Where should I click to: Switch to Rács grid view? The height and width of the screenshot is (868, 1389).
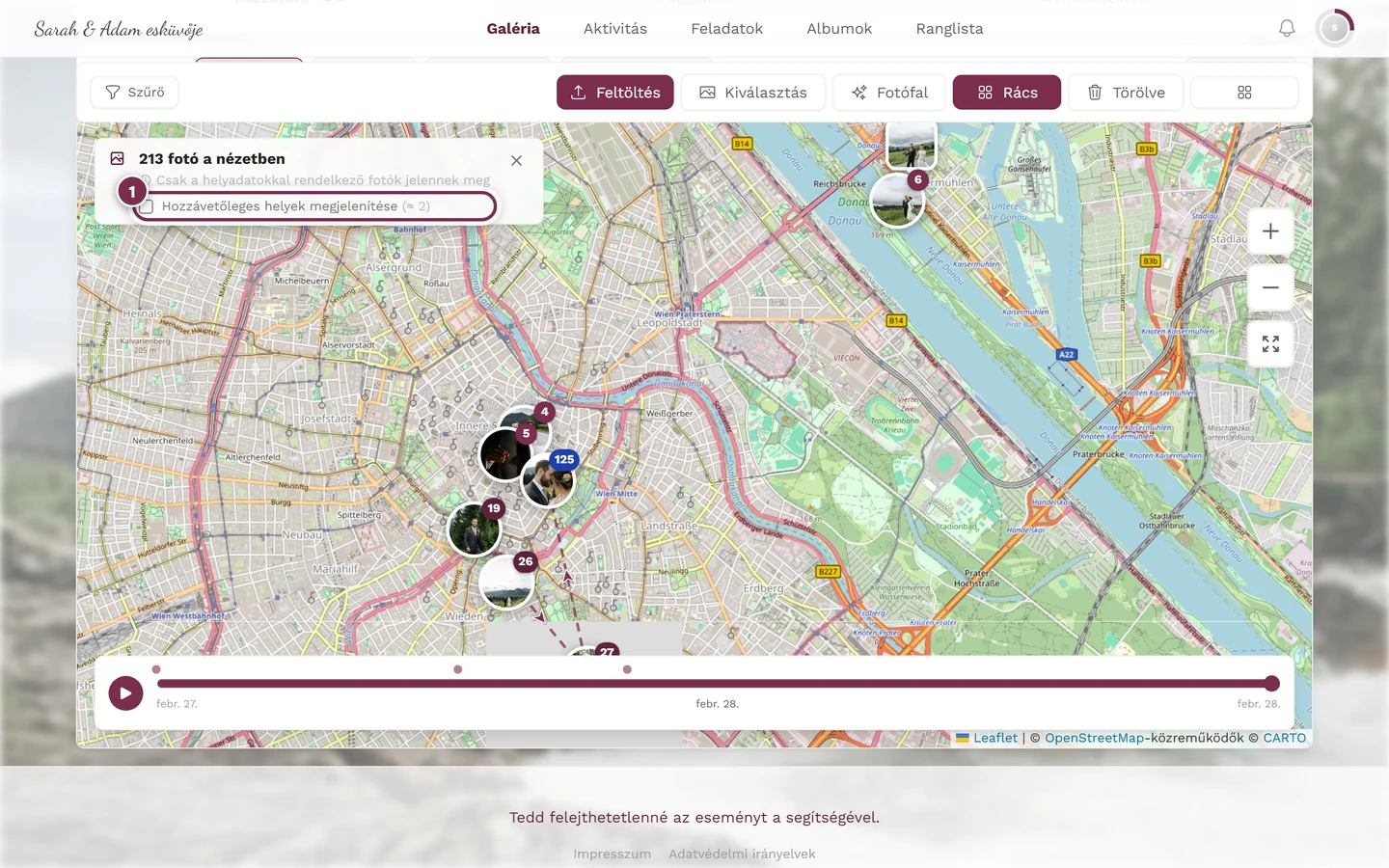click(x=1007, y=93)
